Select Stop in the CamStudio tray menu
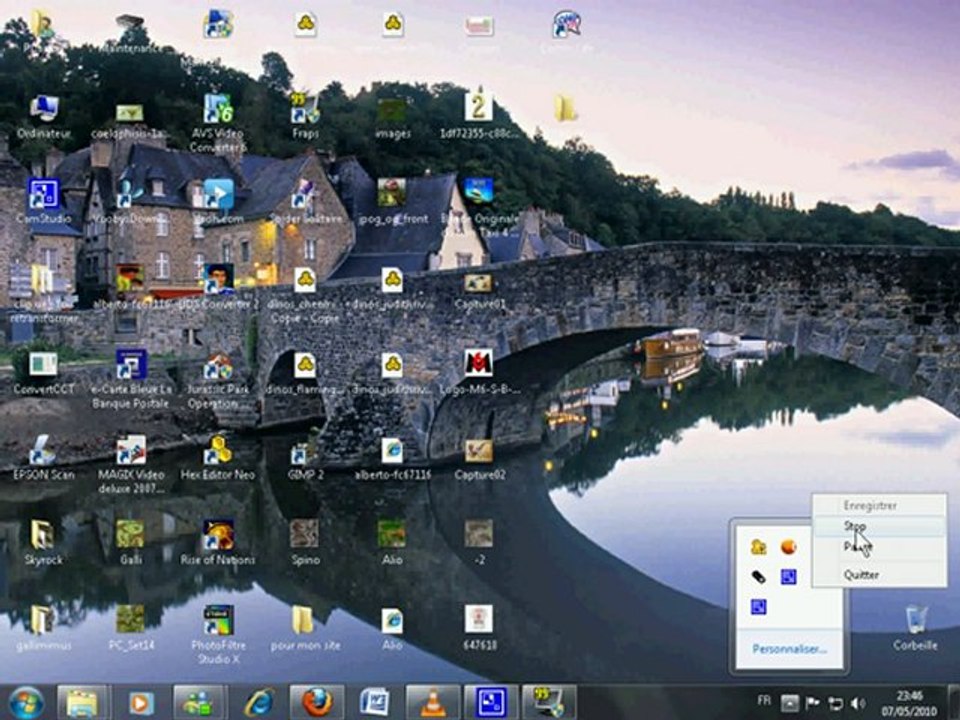 (x=855, y=526)
